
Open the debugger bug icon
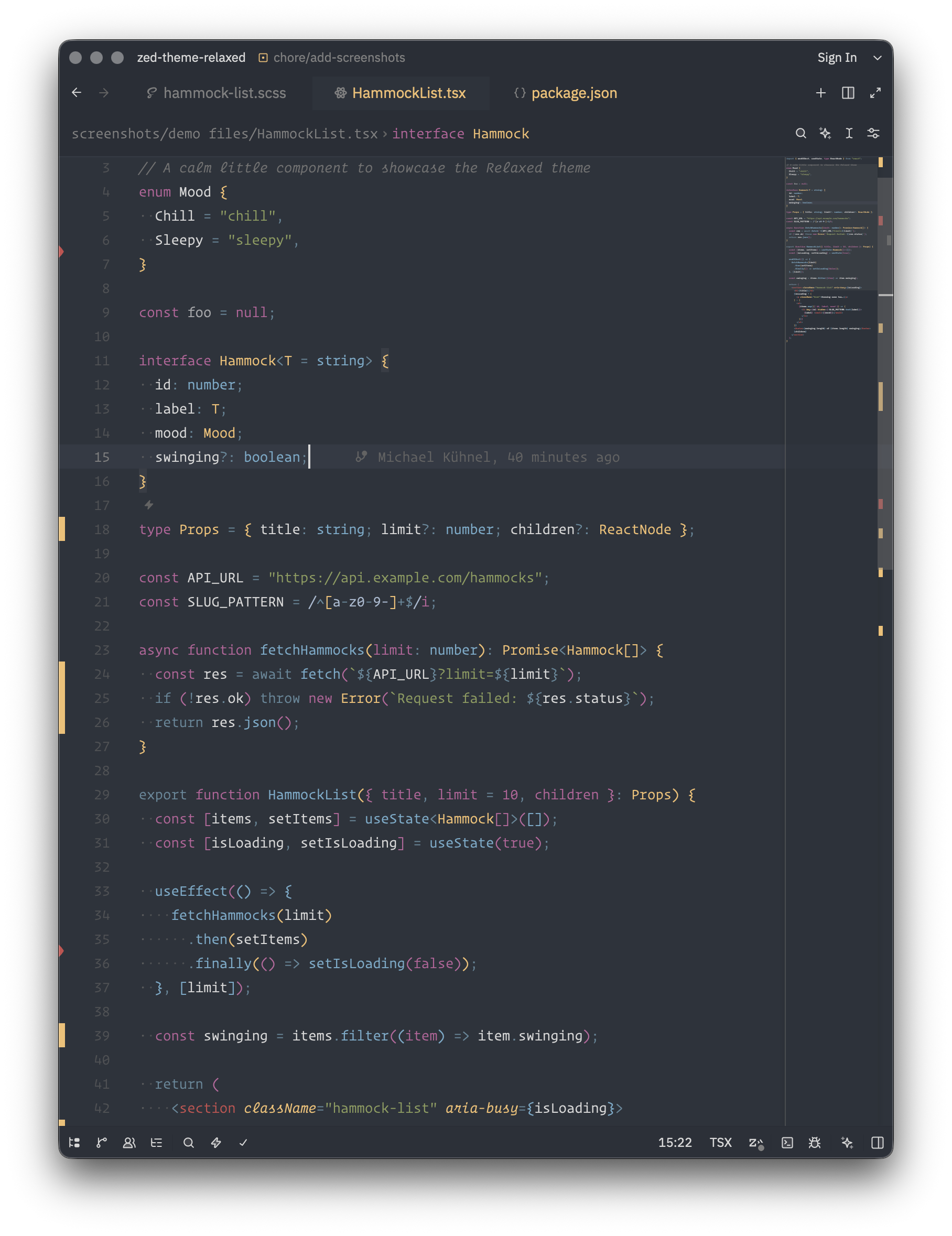[815, 1142]
